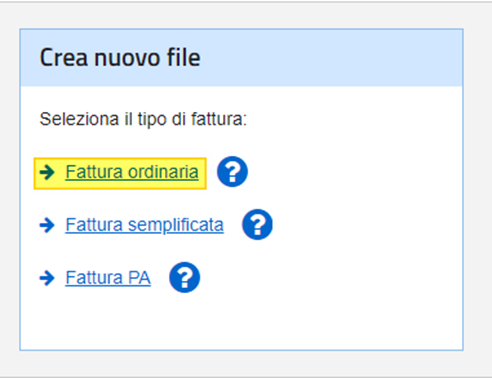
Task: Click the empty white area below Fattura PA
Action: 241,322
